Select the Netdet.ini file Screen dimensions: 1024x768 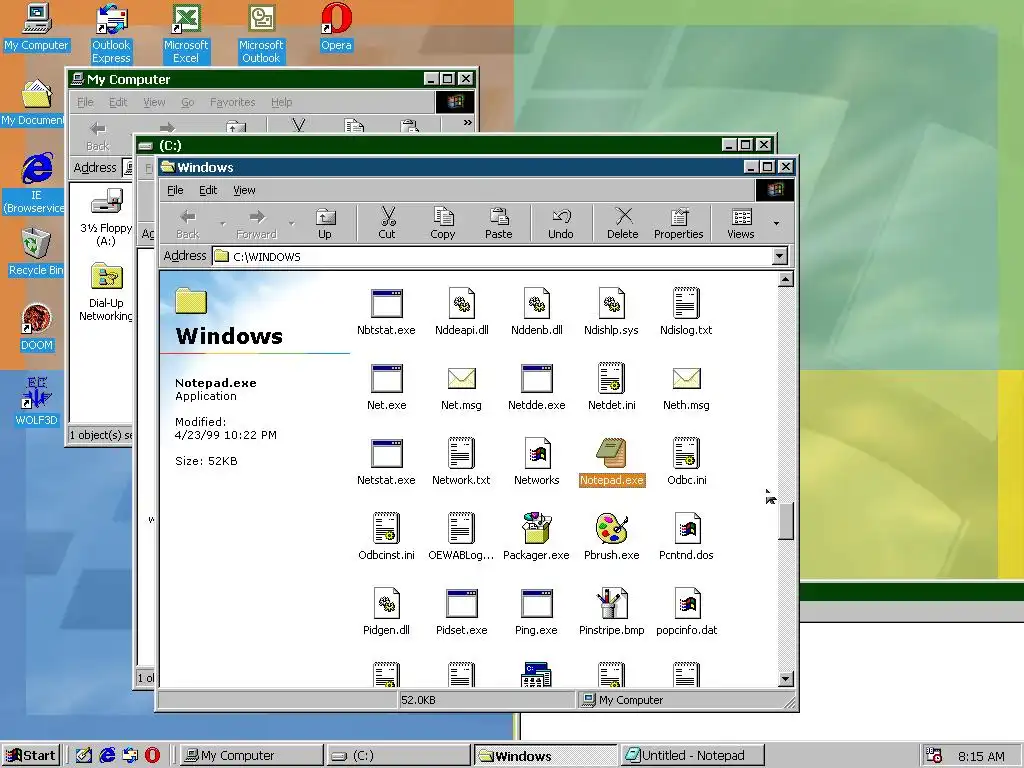pyautogui.click(x=611, y=387)
